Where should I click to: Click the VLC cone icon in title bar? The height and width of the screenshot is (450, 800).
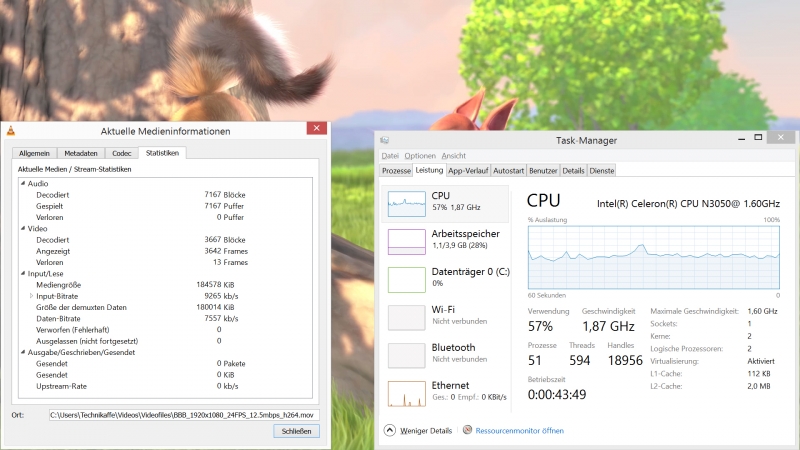pyautogui.click(x=11, y=131)
